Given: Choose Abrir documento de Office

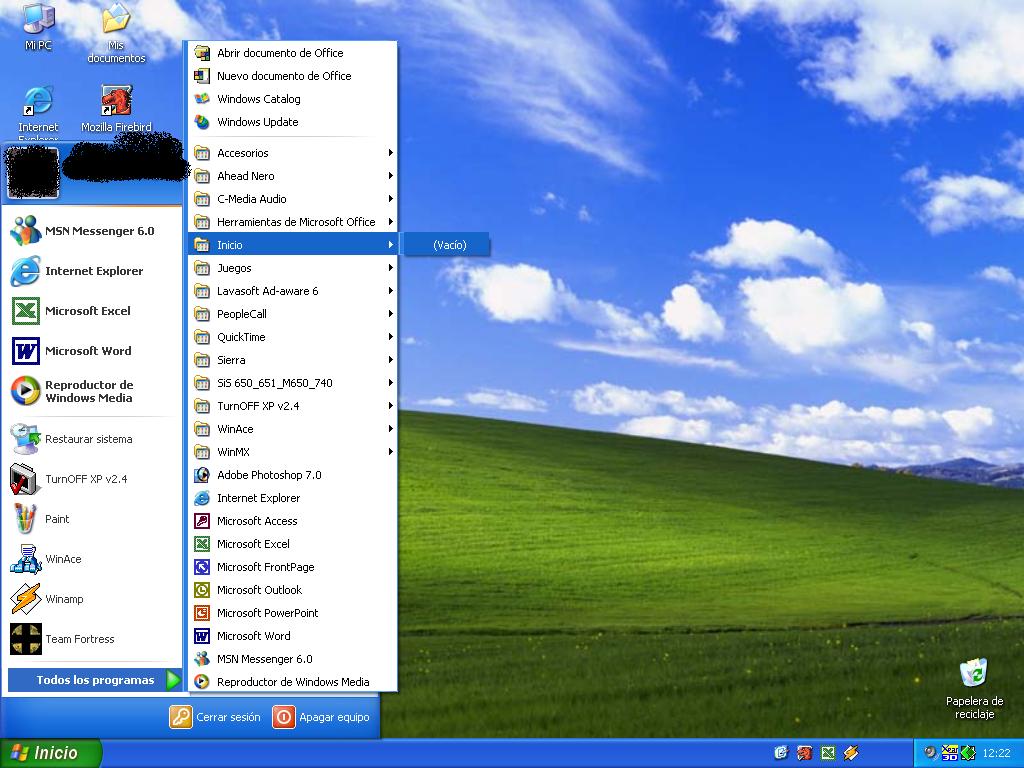Looking at the screenshot, I should (x=279, y=53).
